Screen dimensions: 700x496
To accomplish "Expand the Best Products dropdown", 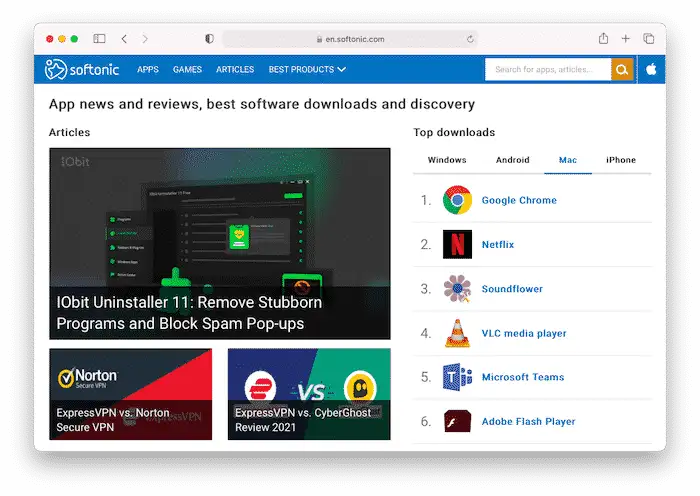I will (307, 69).
